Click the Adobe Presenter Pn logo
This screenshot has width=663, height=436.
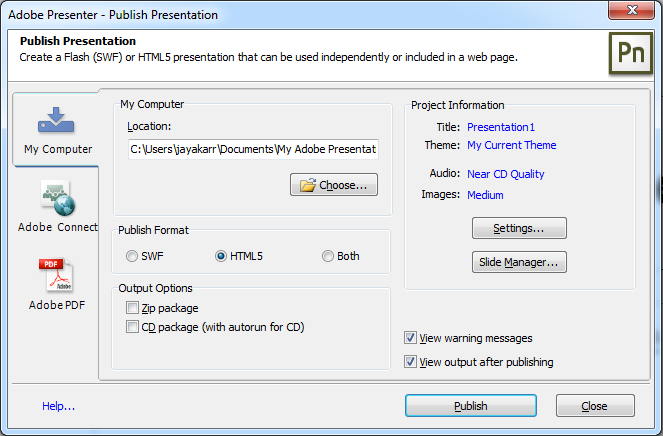click(x=630, y=52)
